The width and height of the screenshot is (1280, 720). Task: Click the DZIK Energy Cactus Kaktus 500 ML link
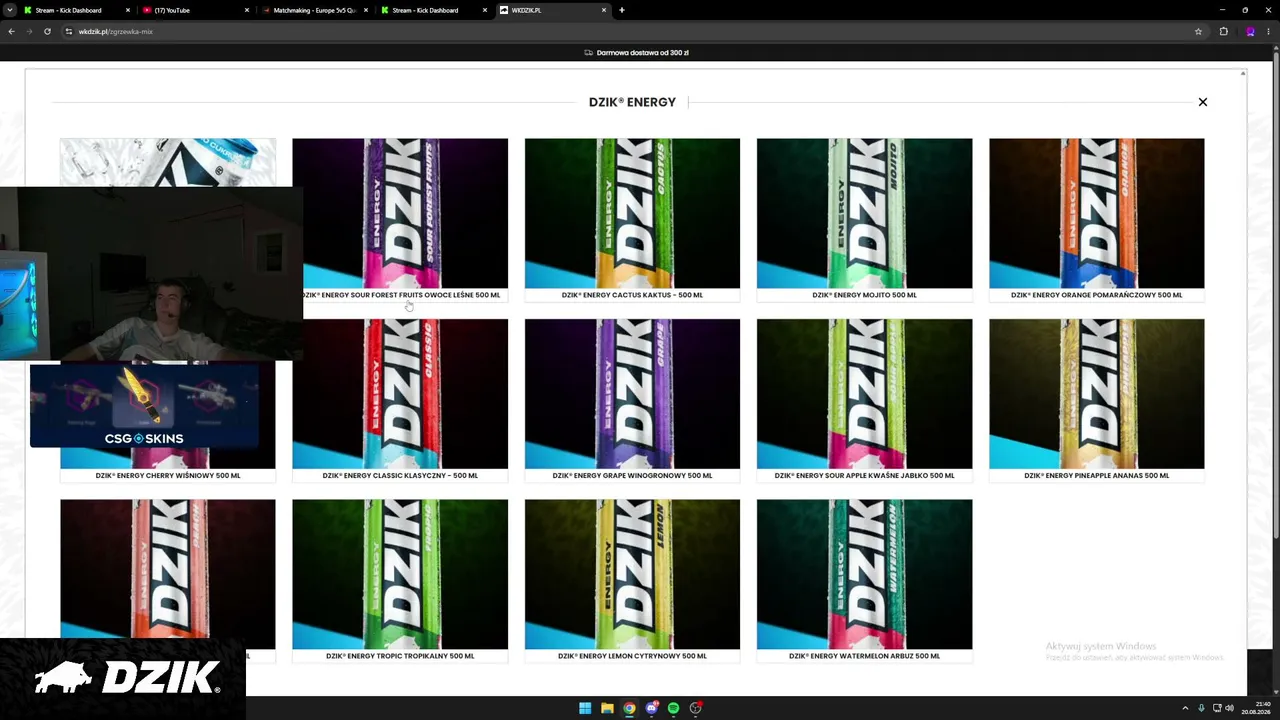pyautogui.click(x=632, y=295)
